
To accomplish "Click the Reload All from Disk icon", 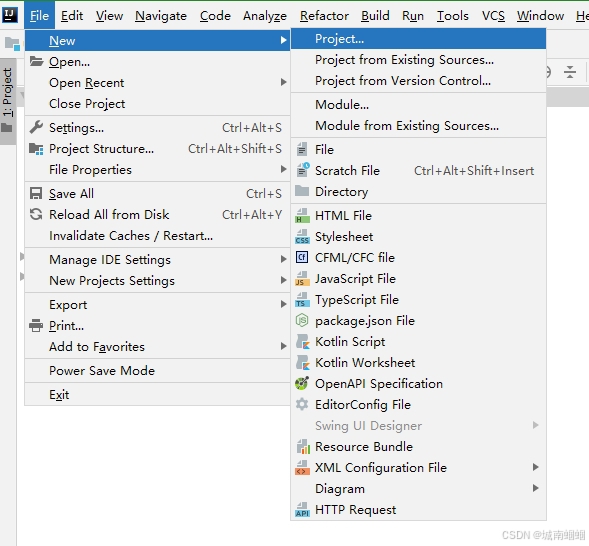I will click(36, 214).
